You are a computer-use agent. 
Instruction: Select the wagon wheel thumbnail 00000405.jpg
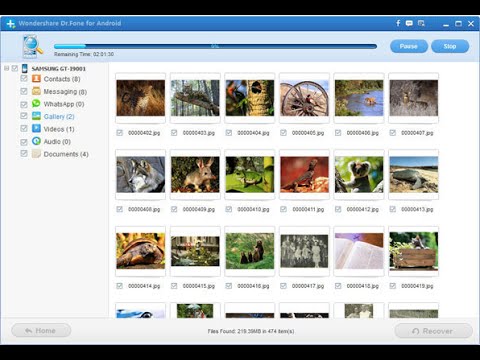[x=305, y=98]
